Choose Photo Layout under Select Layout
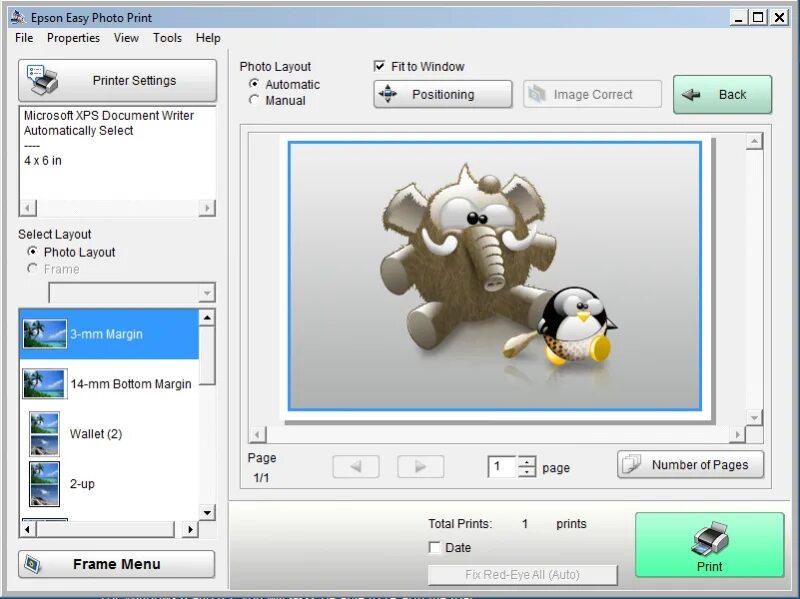The height and width of the screenshot is (599, 800). 32,251
